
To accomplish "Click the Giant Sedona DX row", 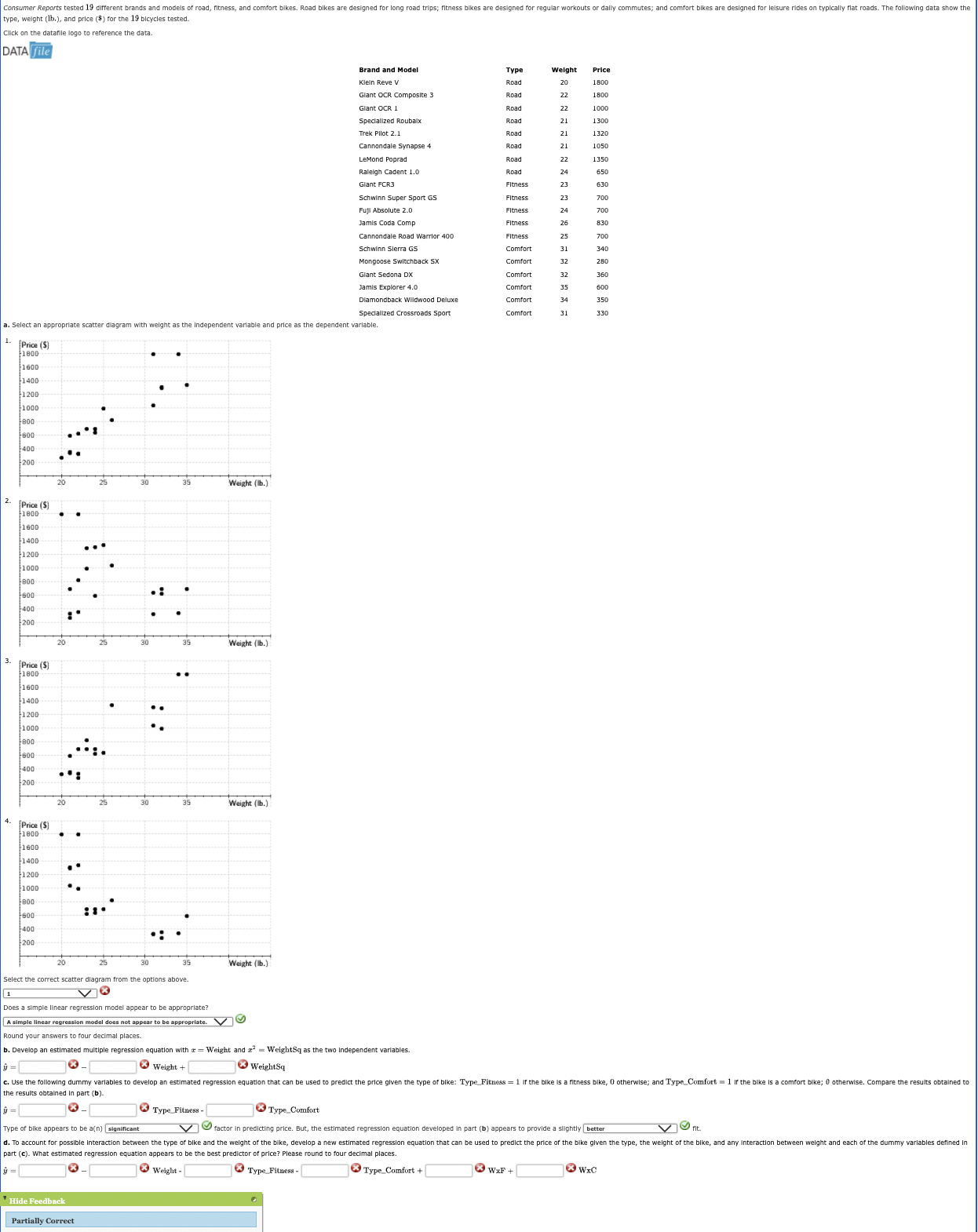I will [x=484, y=275].
